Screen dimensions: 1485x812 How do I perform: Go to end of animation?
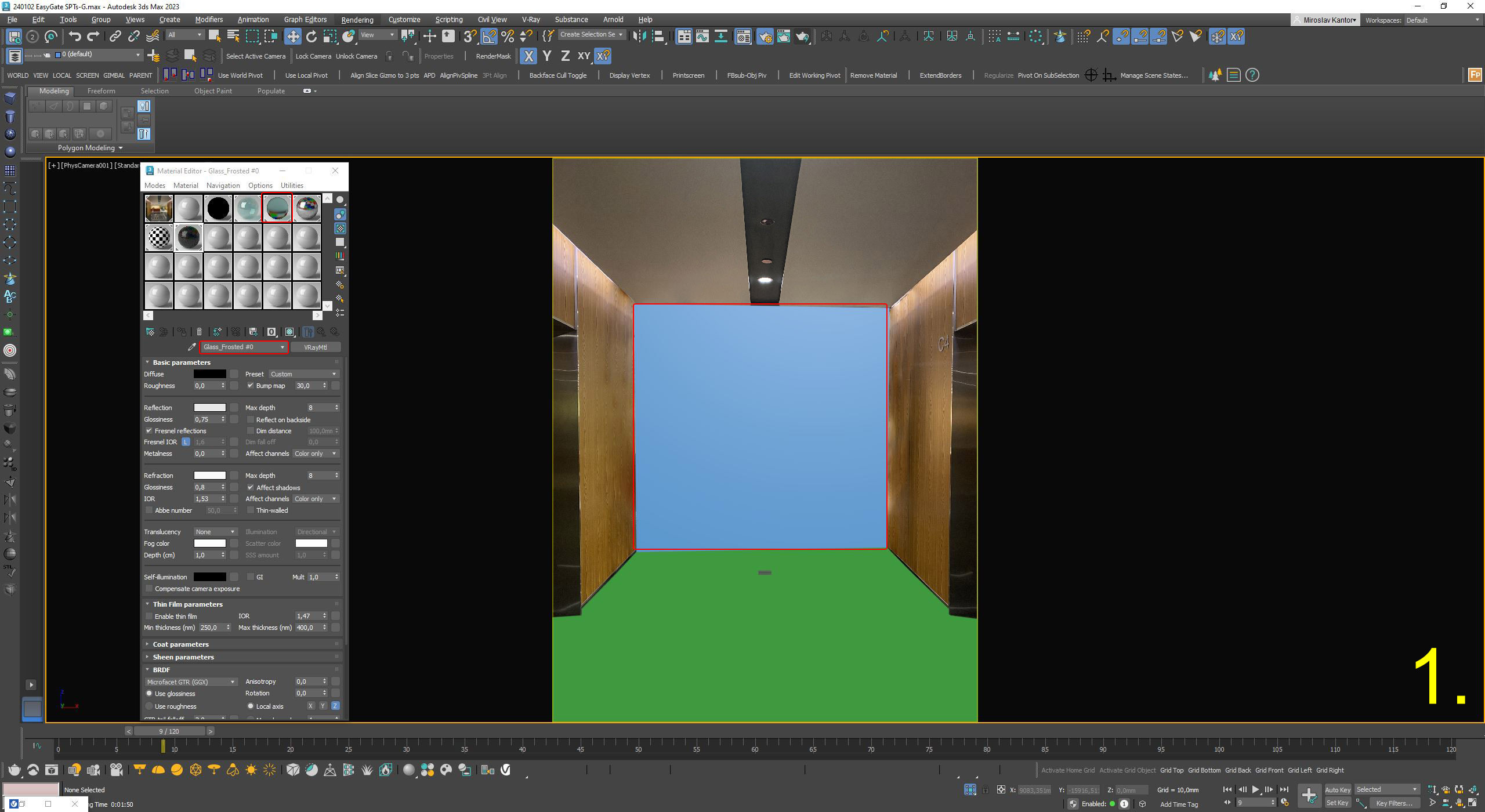tap(1284, 789)
